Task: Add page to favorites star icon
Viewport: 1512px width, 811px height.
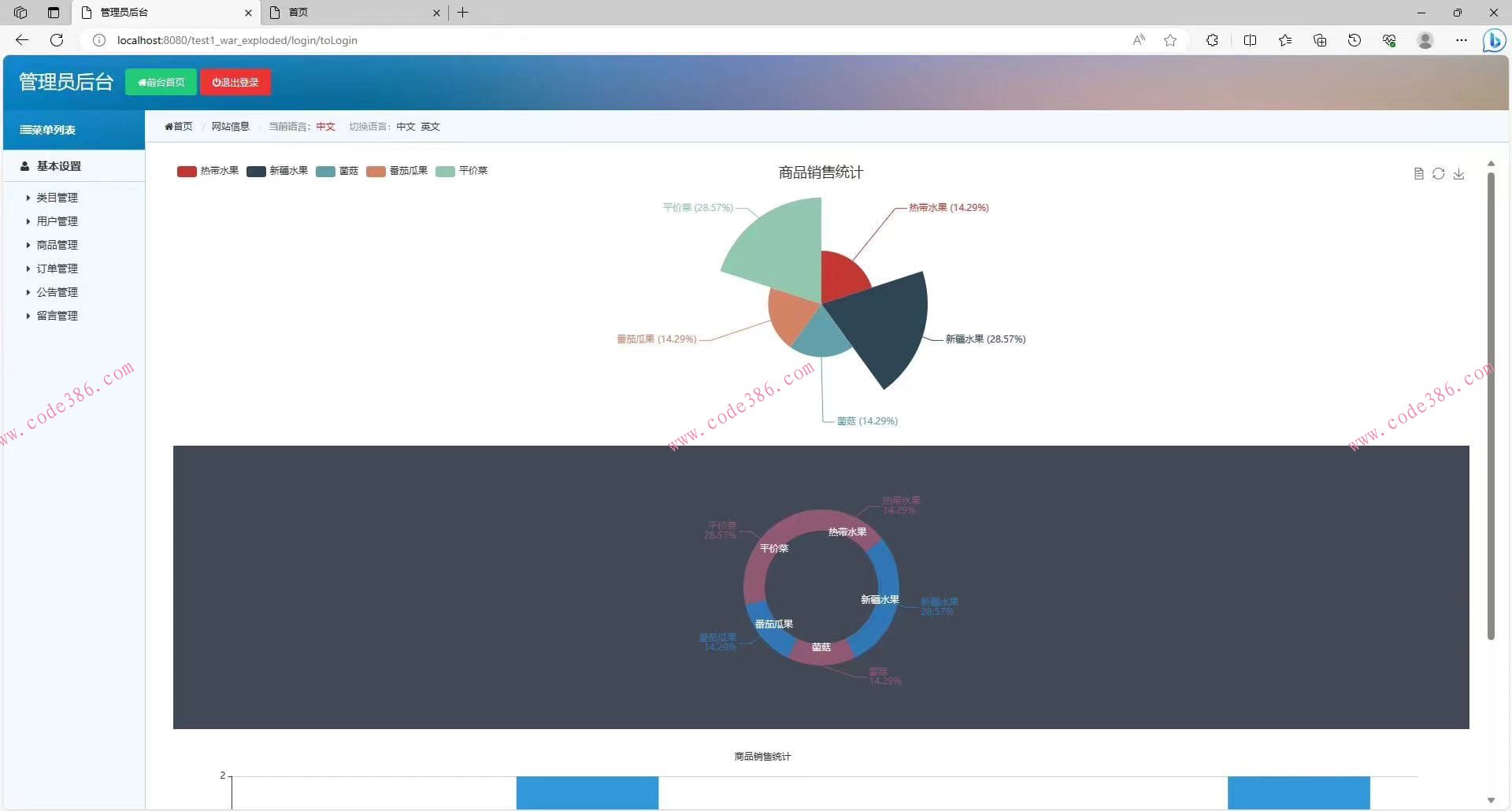Action: click(x=1170, y=40)
